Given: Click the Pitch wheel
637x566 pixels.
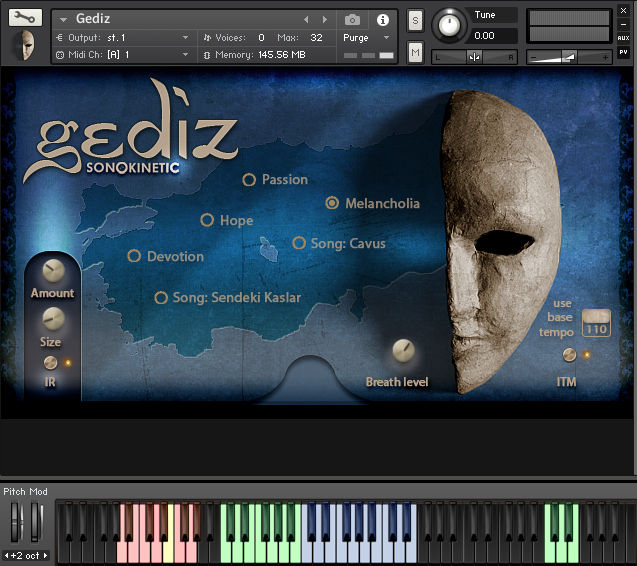Looking at the screenshot, I should (x=15, y=522).
